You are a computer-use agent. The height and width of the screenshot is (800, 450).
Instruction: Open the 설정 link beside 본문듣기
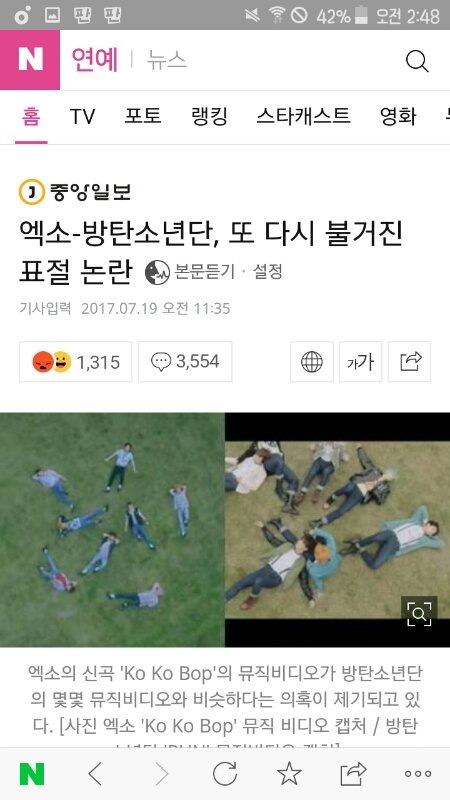(x=268, y=272)
